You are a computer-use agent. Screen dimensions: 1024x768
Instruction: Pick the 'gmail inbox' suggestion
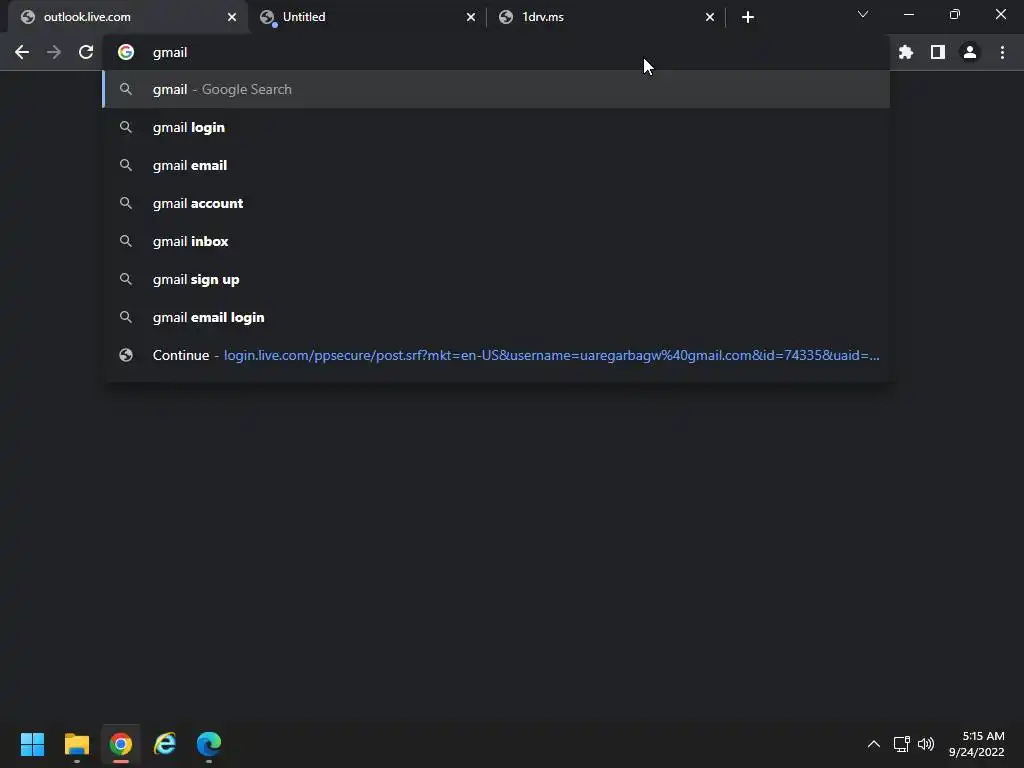(x=496, y=241)
